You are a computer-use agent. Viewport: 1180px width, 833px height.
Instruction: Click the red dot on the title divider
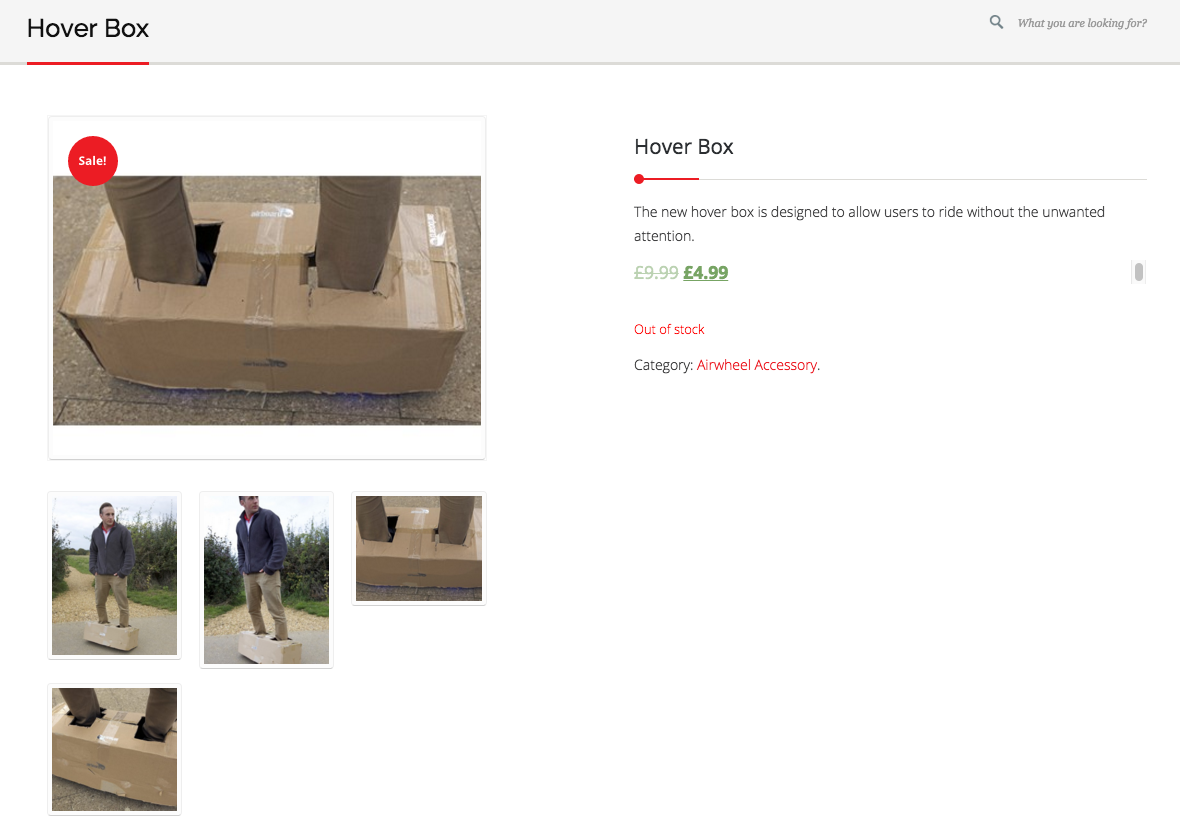pos(639,179)
